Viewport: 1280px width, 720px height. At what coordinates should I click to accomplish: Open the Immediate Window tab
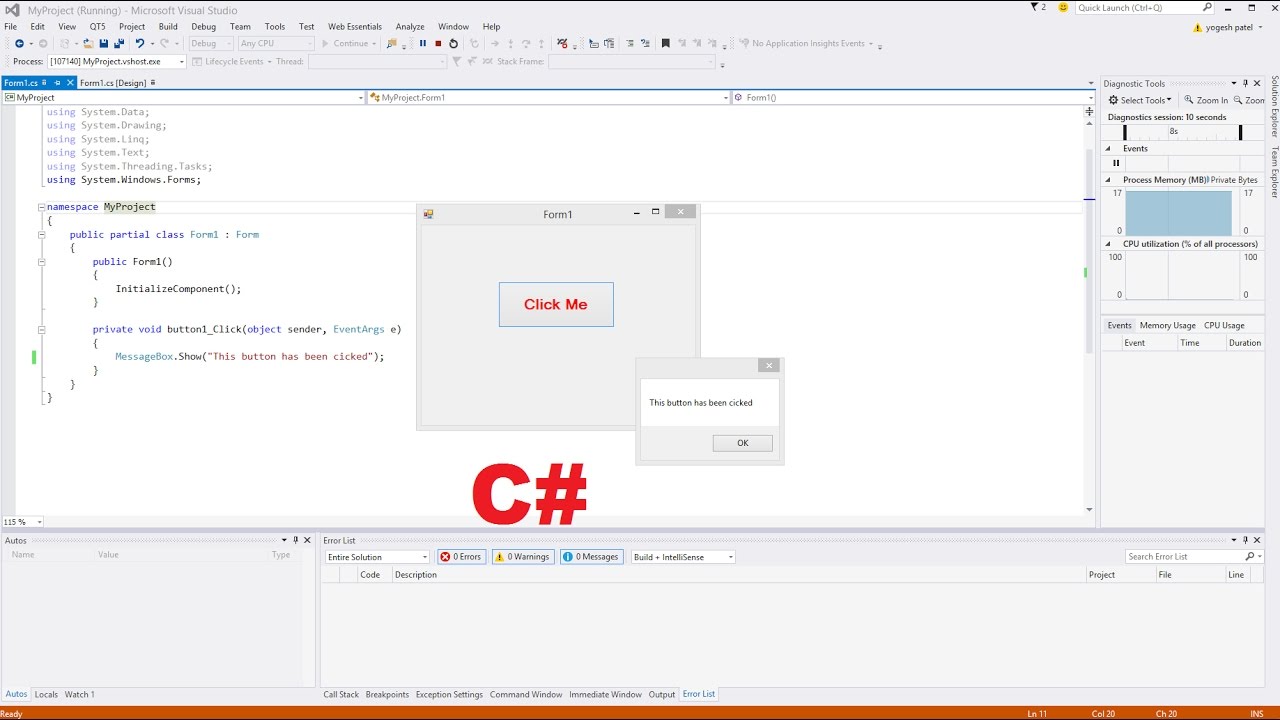[x=605, y=695]
